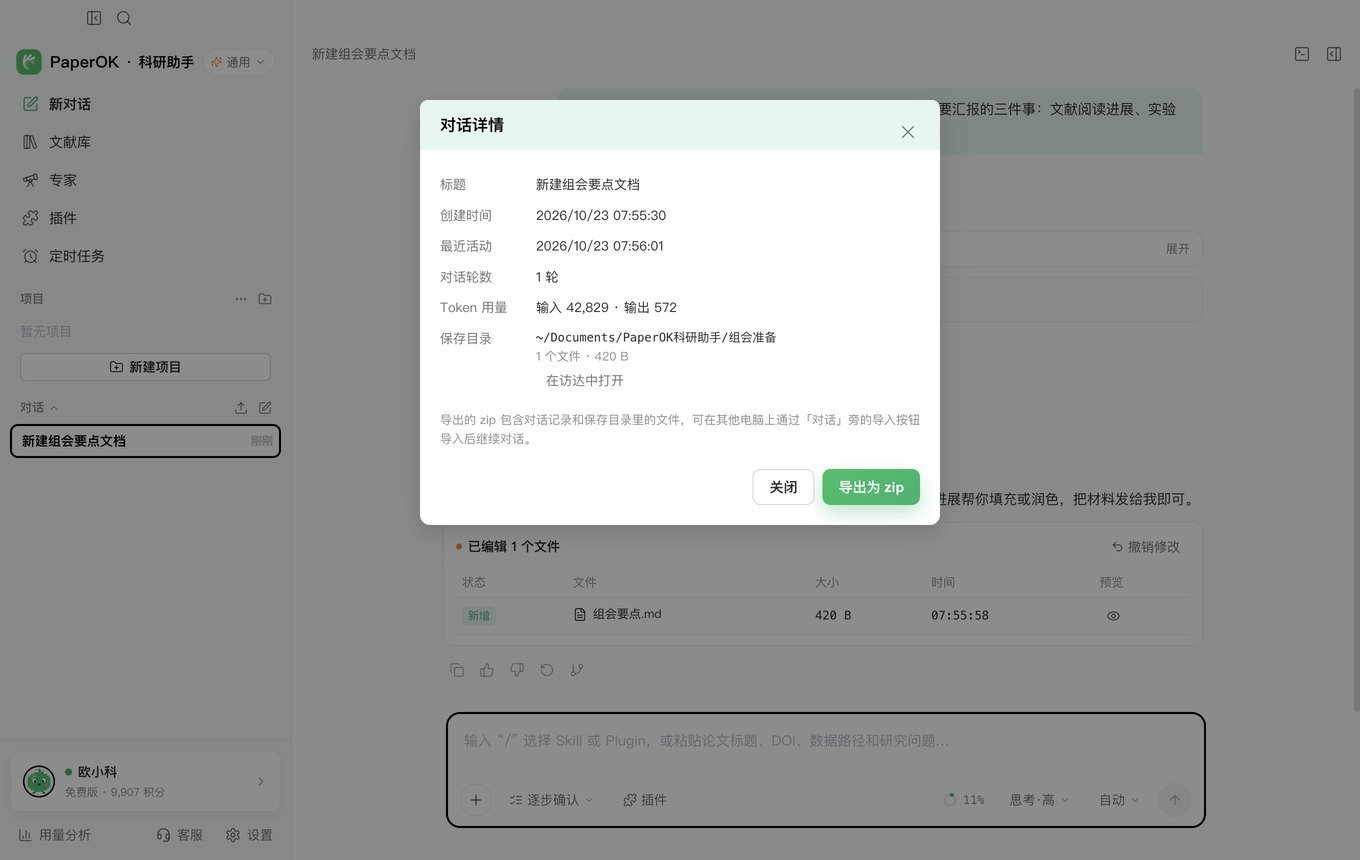
Task: Open the 欧小科 account menu
Action: coord(145,781)
